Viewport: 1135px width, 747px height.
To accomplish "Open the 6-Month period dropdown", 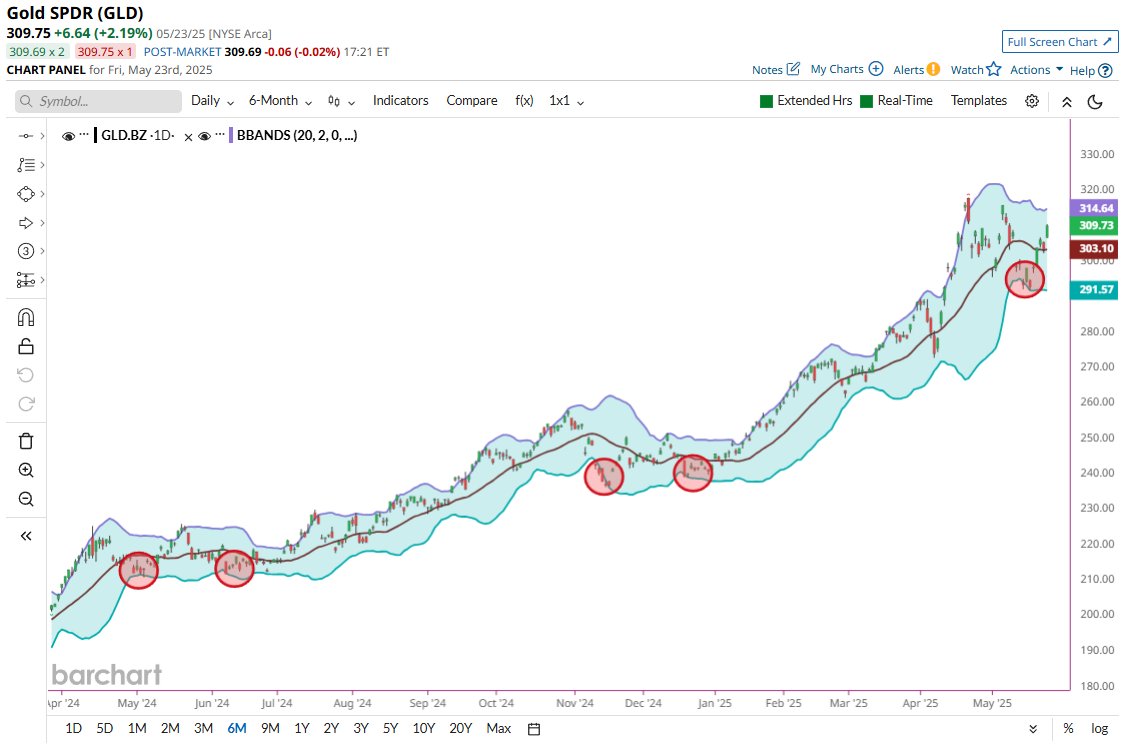I will click(x=280, y=101).
